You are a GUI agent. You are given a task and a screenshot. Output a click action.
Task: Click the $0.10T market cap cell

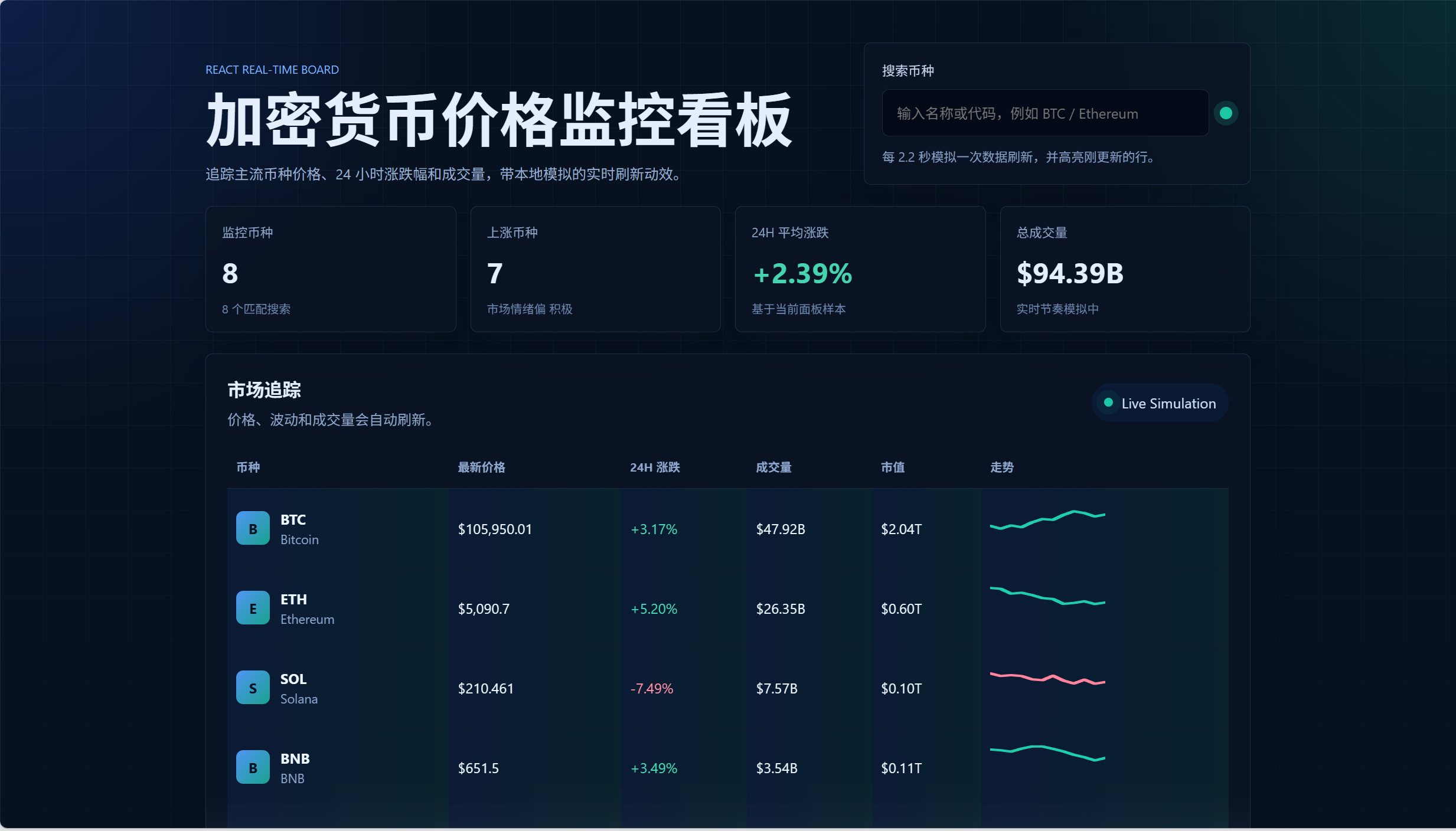[901, 688]
